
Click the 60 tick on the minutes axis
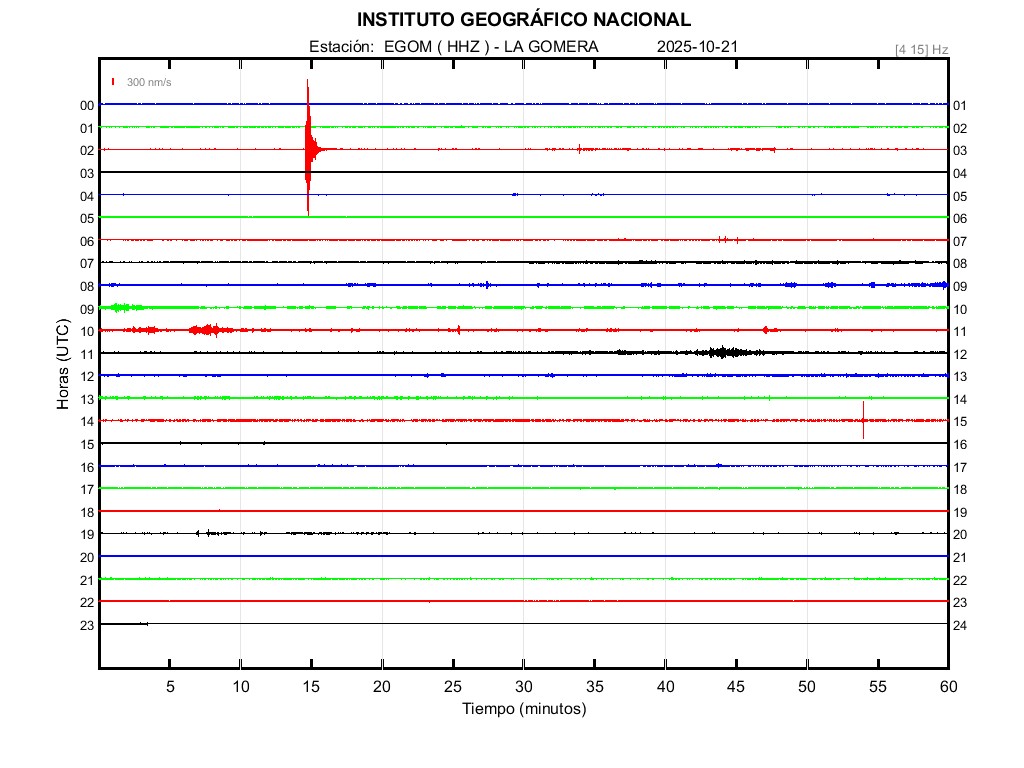coord(948,686)
